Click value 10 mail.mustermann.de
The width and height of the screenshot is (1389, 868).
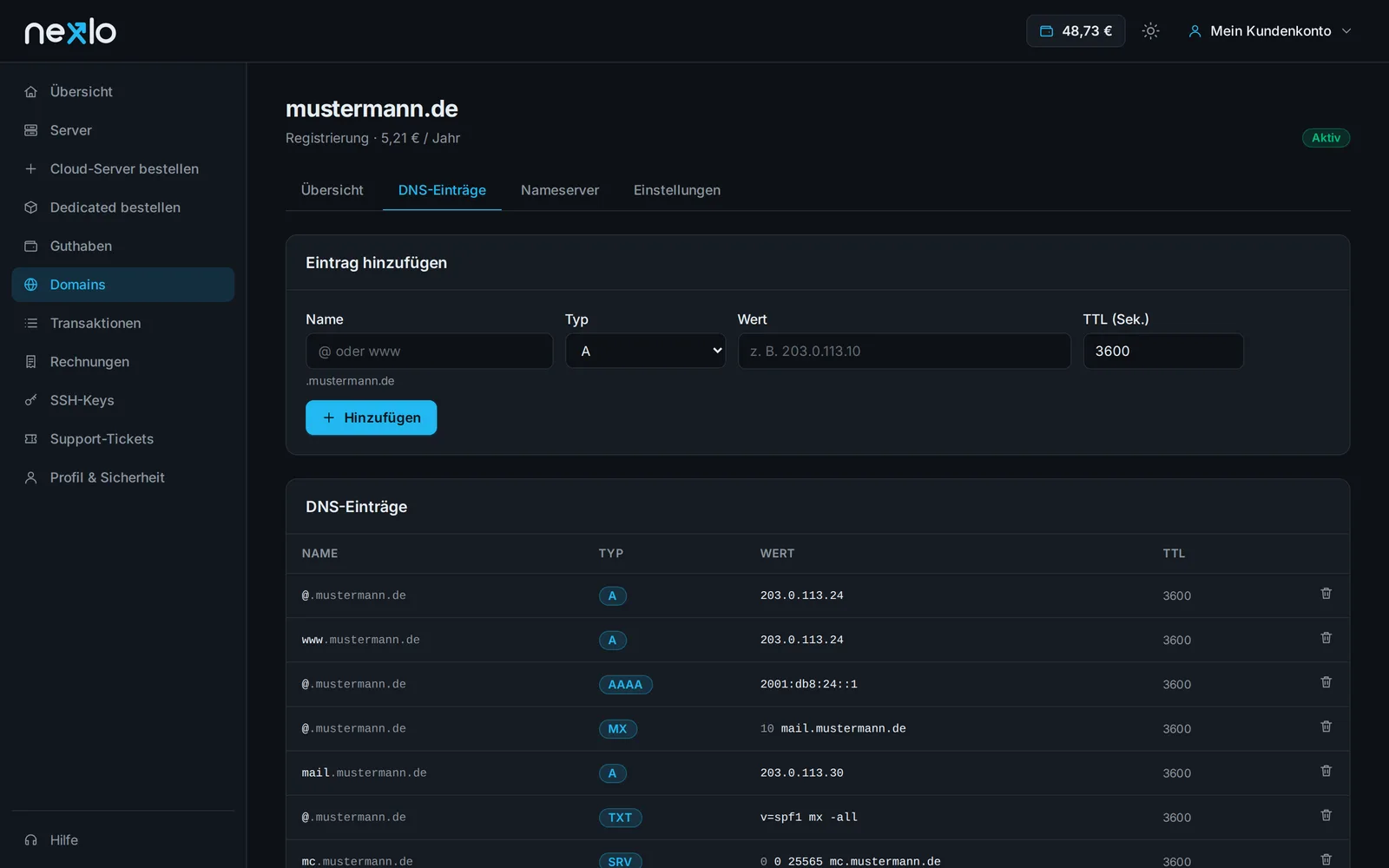[x=833, y=729]
